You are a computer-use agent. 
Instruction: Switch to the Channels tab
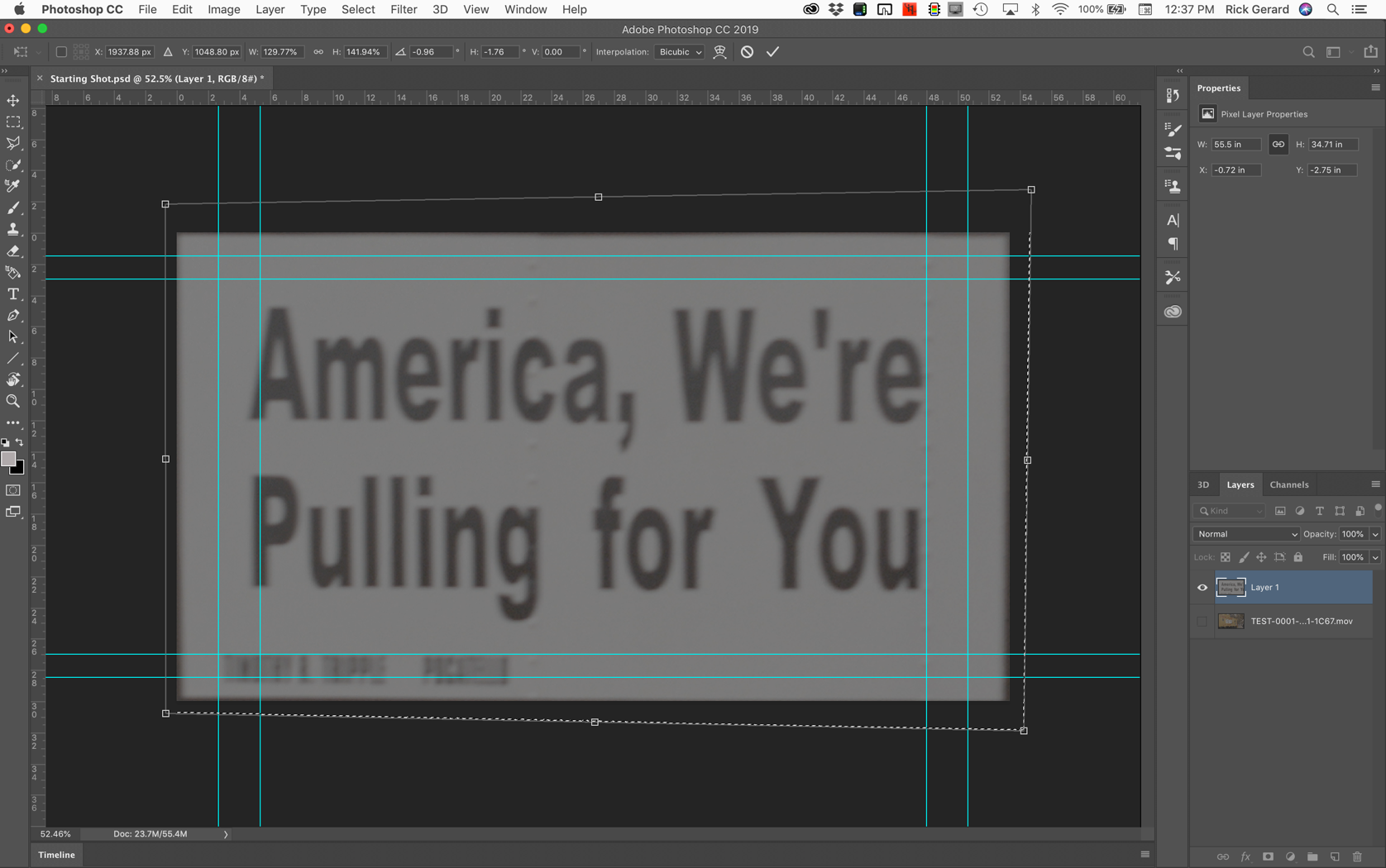point(1288,484)
